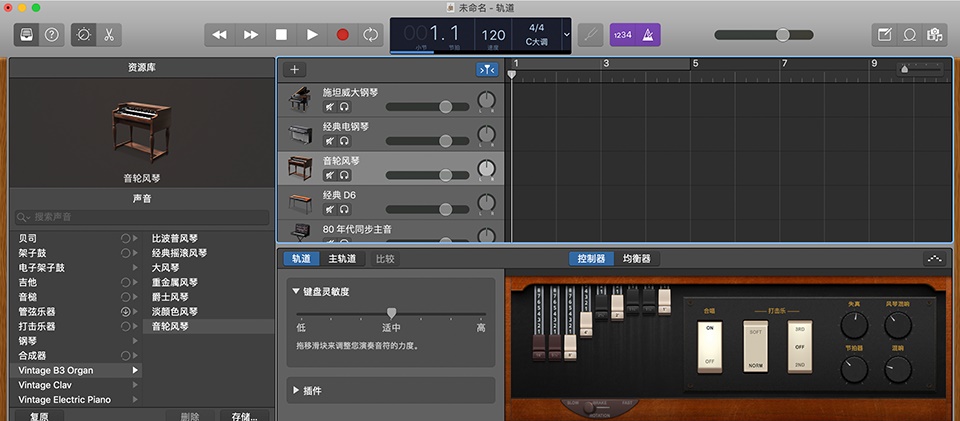Open the Editors scissors icon
The width and height of the screenshot is (960, 421).
coord(108,34)
